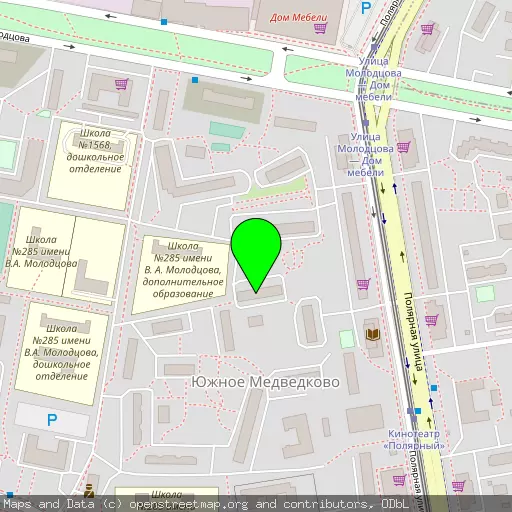Viewport: 512px width, 512px height.
Task: Select the Кинотеатр «Полярный» bus stop marker
Action: click(413, 418)
